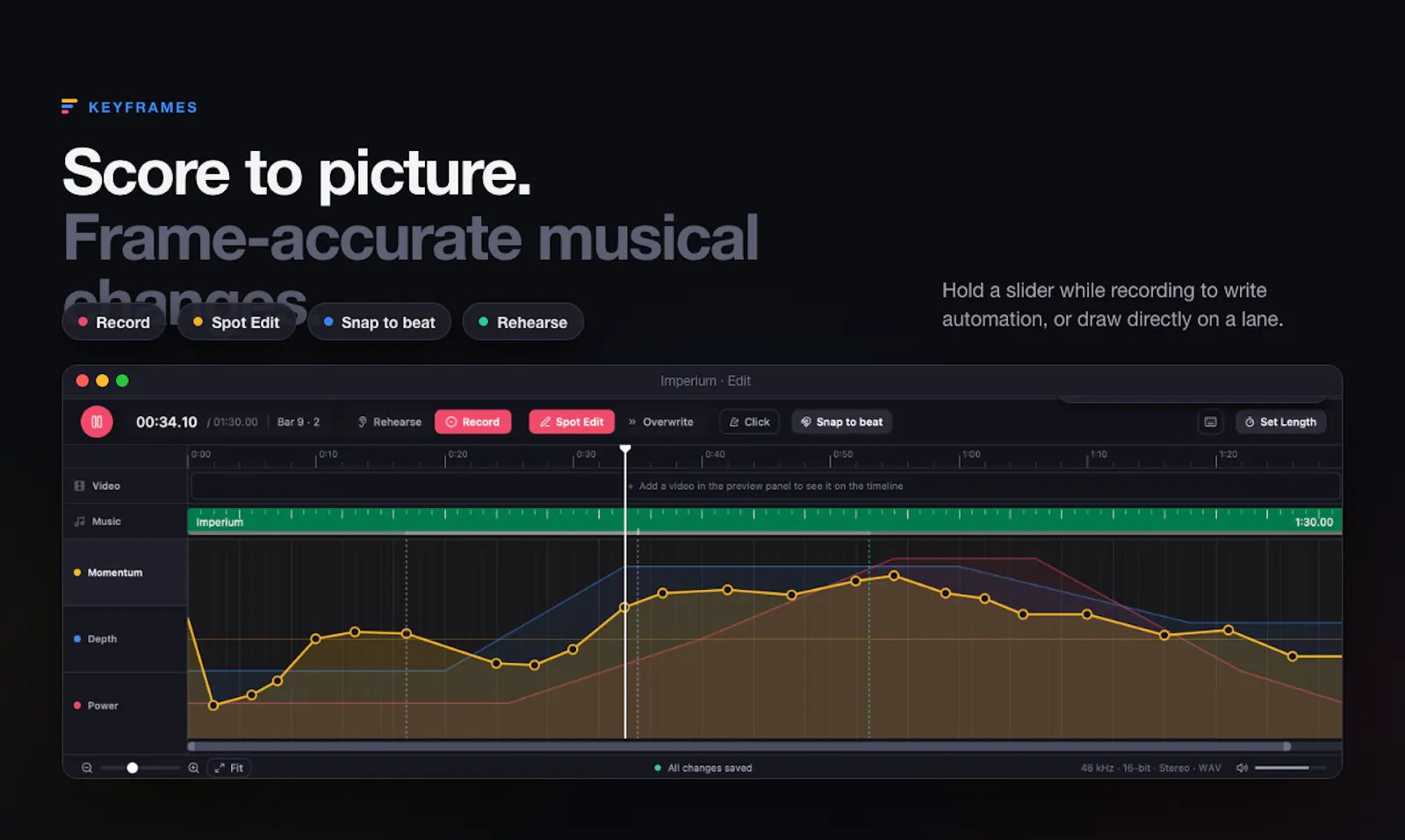This screenshot has height=840, width=1405.
Task: Select the Depth automation lane
Action: (x=125, y=639)
